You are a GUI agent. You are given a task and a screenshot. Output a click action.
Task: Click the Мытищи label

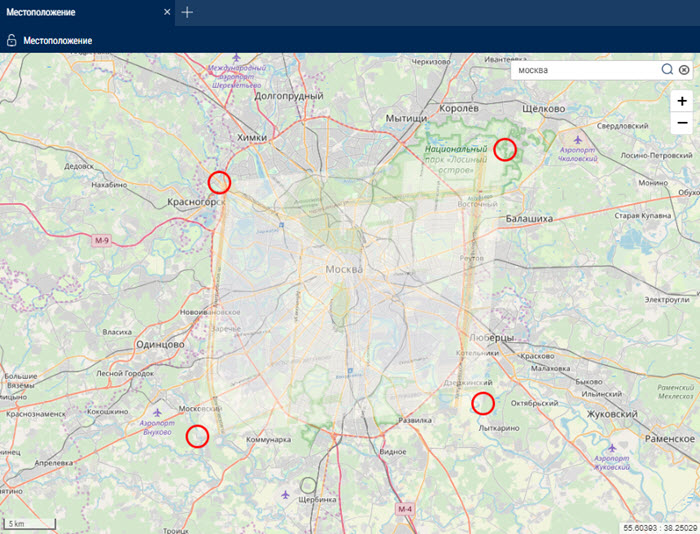406,119
